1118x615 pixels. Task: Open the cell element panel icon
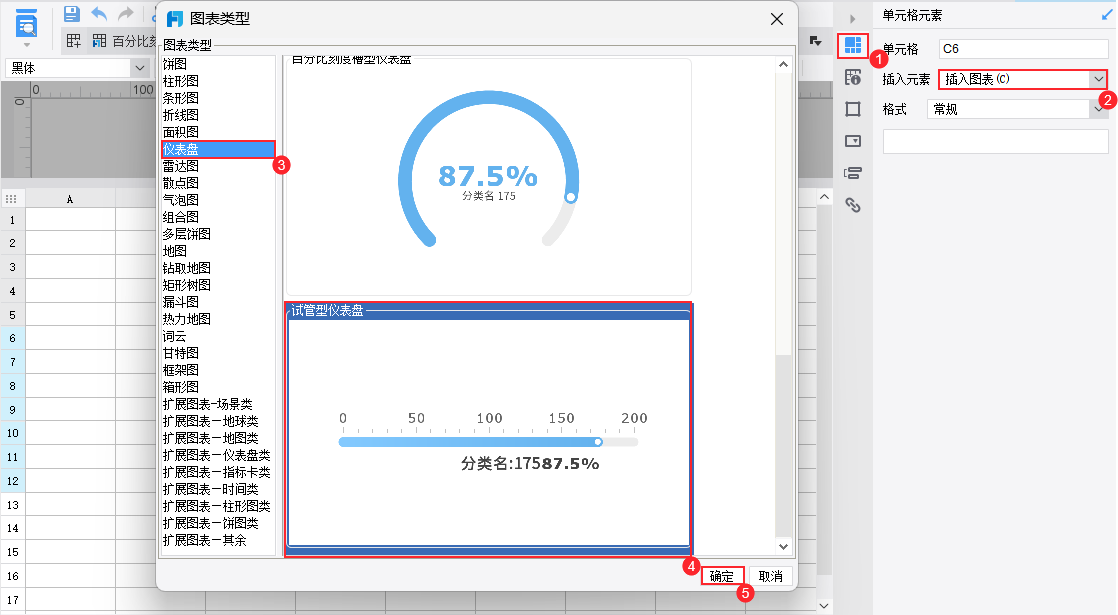pyautogui.click(x=853, y=46)
